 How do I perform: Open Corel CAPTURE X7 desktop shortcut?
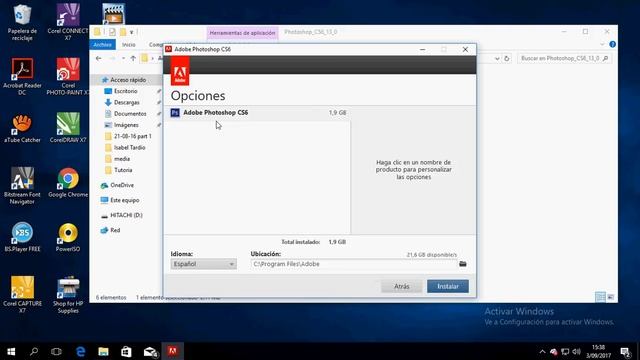22,295
